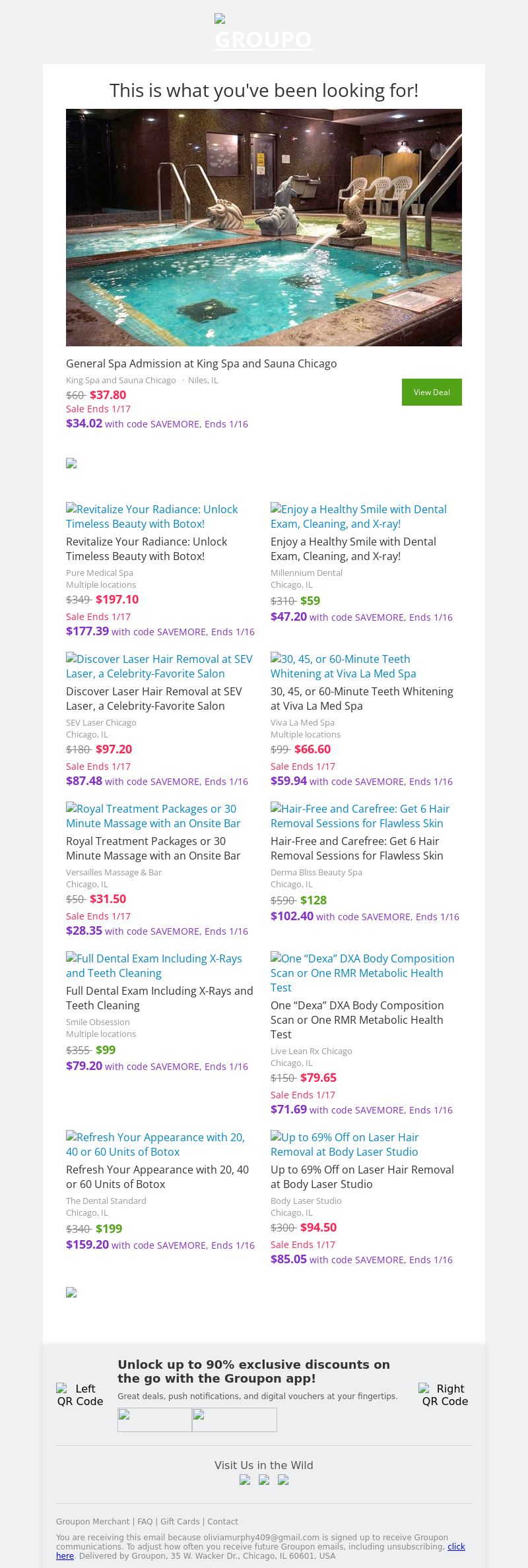The height and width of the screenshot is (1568, 528).
Task: Open the first social media icon
Action: click(x=245, y=1480)
